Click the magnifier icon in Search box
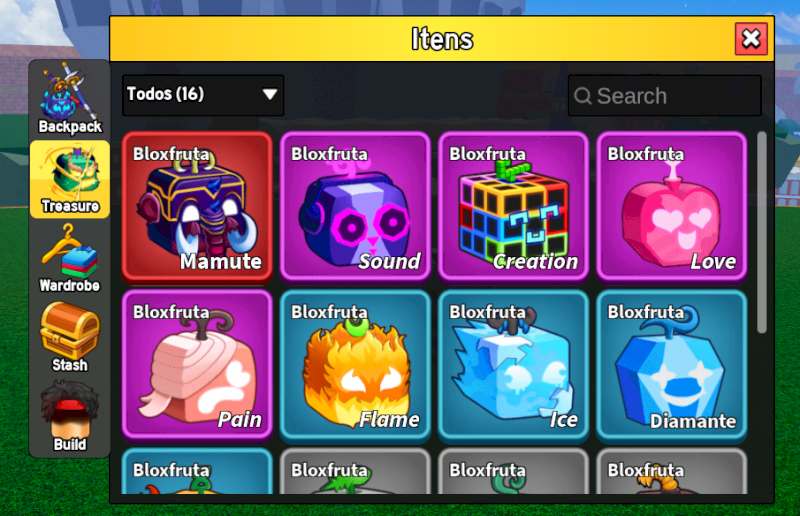The image size is (800, 516). click(583, 96)
